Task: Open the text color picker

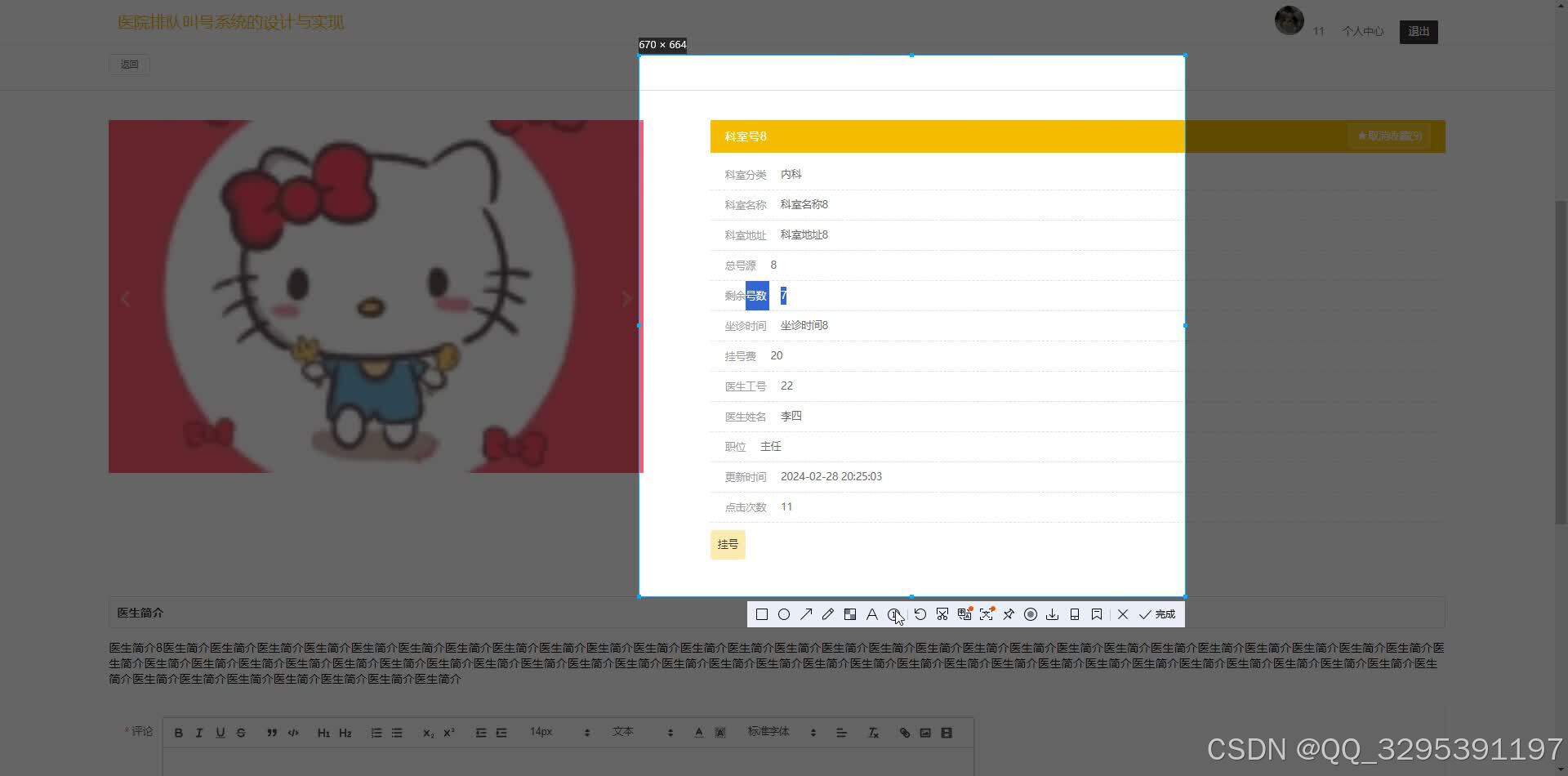Action: [698, 733]
